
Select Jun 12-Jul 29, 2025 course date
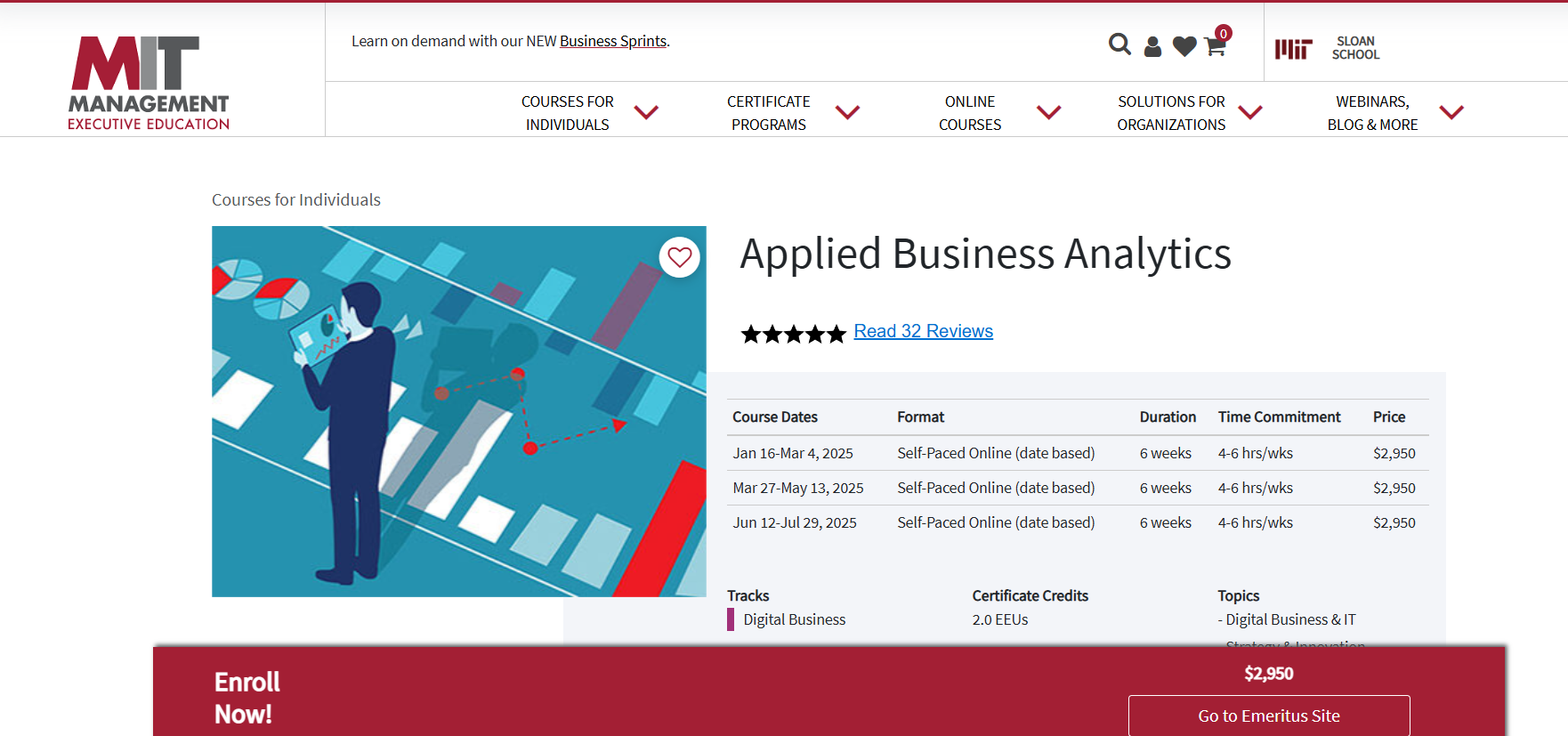(795, 522)
